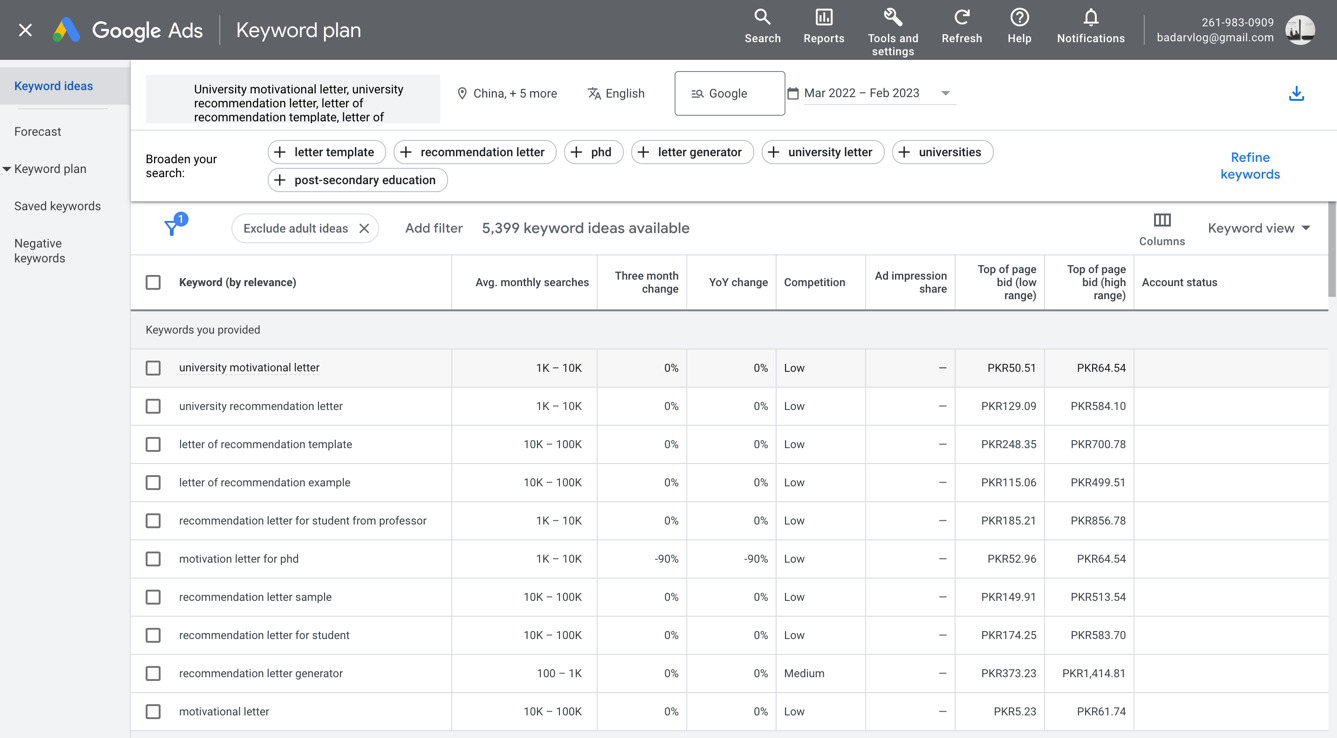
Task: Download keyword ideas using the download icon
Action: click(x=1296, y=94)
